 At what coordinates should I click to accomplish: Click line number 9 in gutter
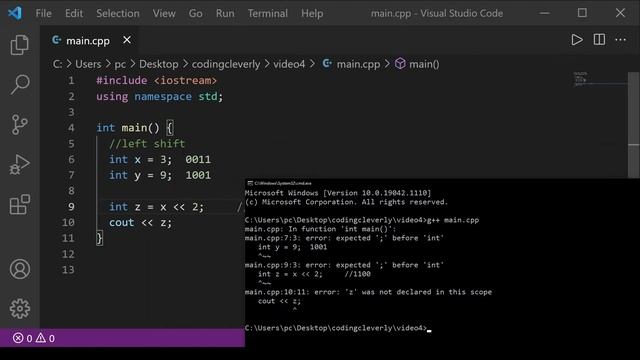pyautogui.click(x=71, y=207)
